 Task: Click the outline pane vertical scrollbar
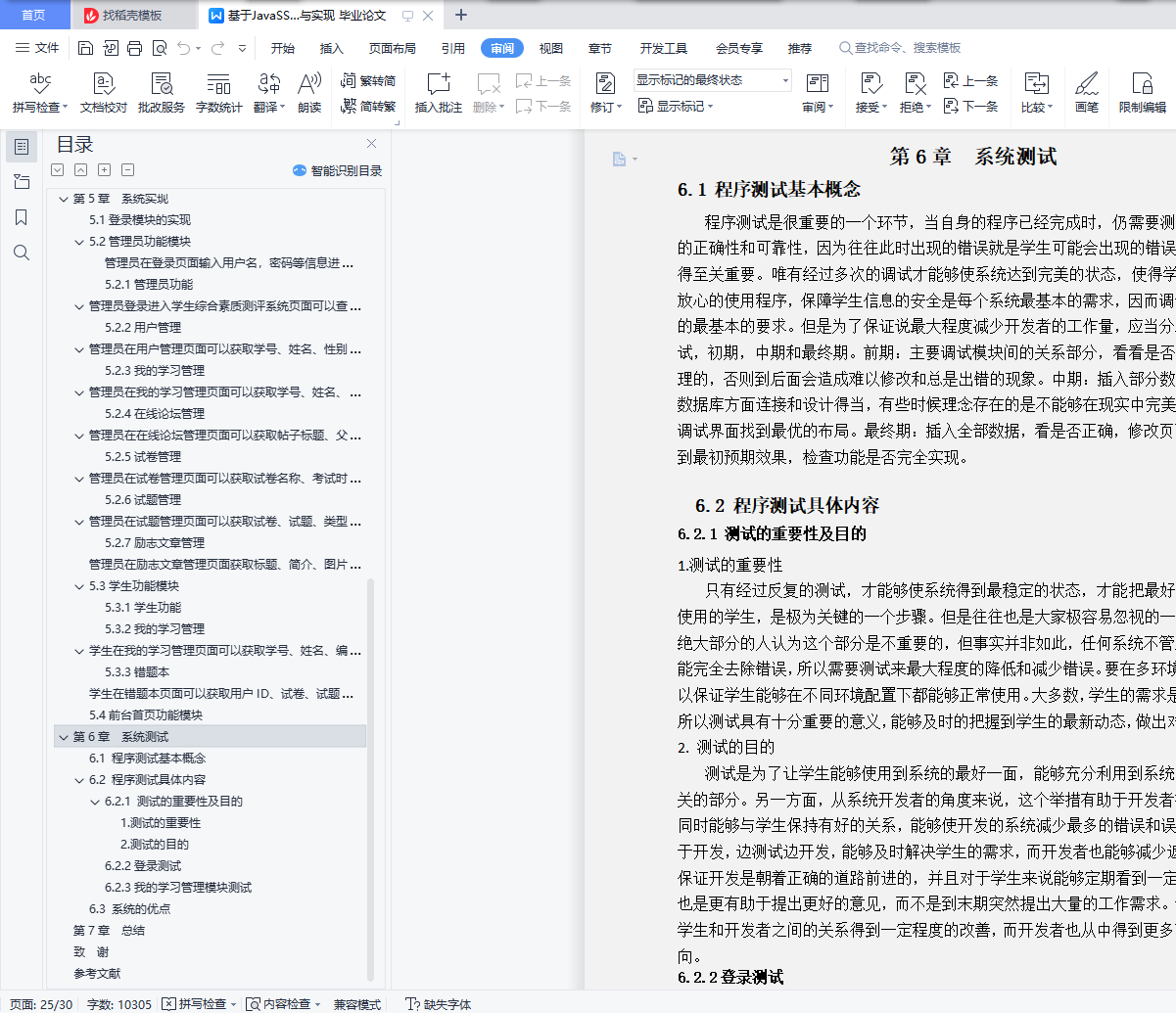pos(370,778)
